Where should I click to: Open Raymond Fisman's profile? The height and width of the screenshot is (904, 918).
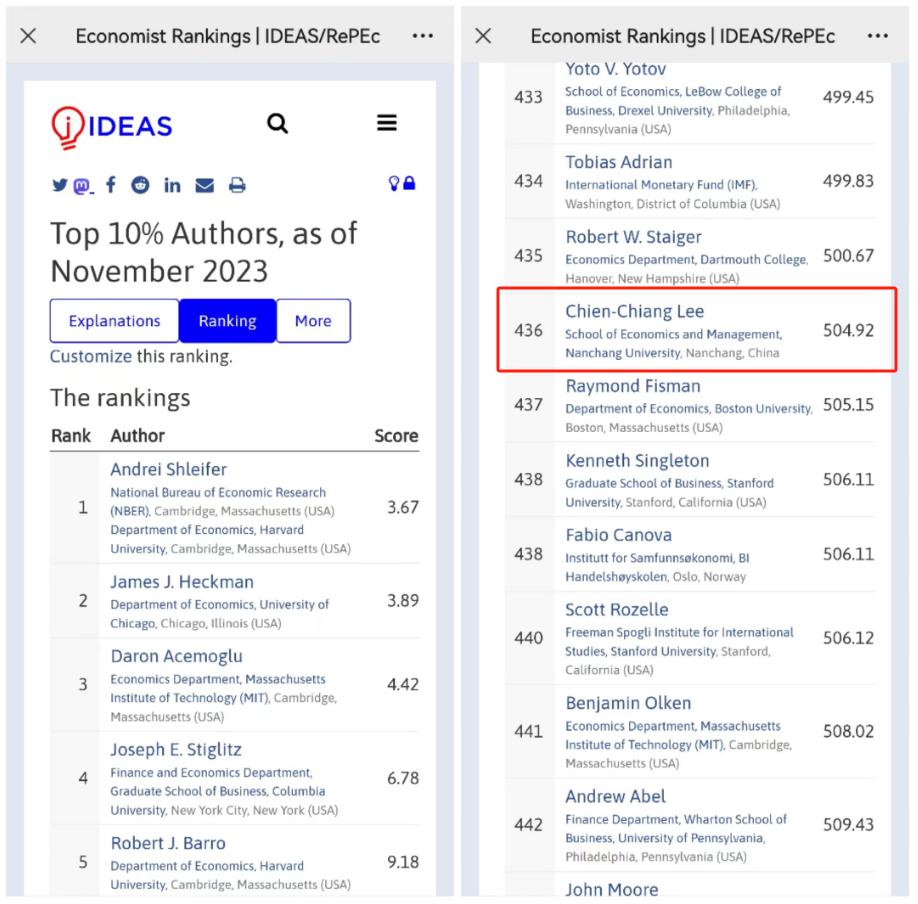tap(633, 386)
